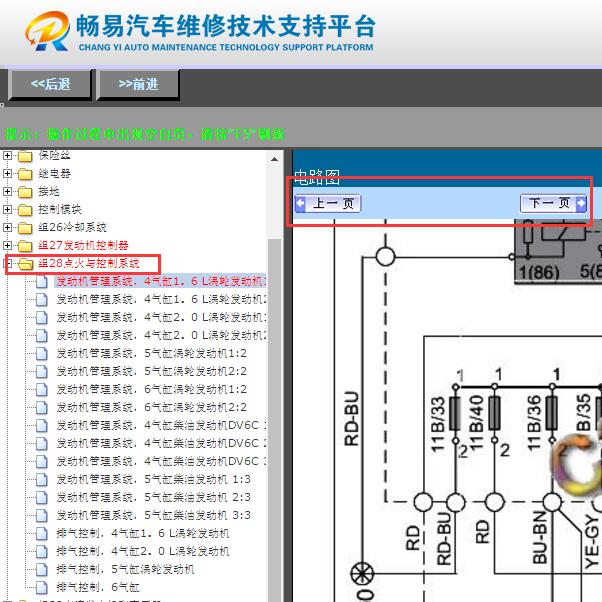Click the wiring circuit diagram image
602x602 pixels.
click(447, 410)
